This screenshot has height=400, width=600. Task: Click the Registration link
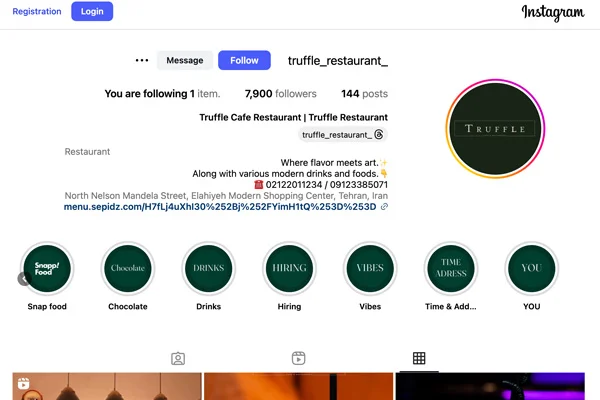[x=37, y=11]
